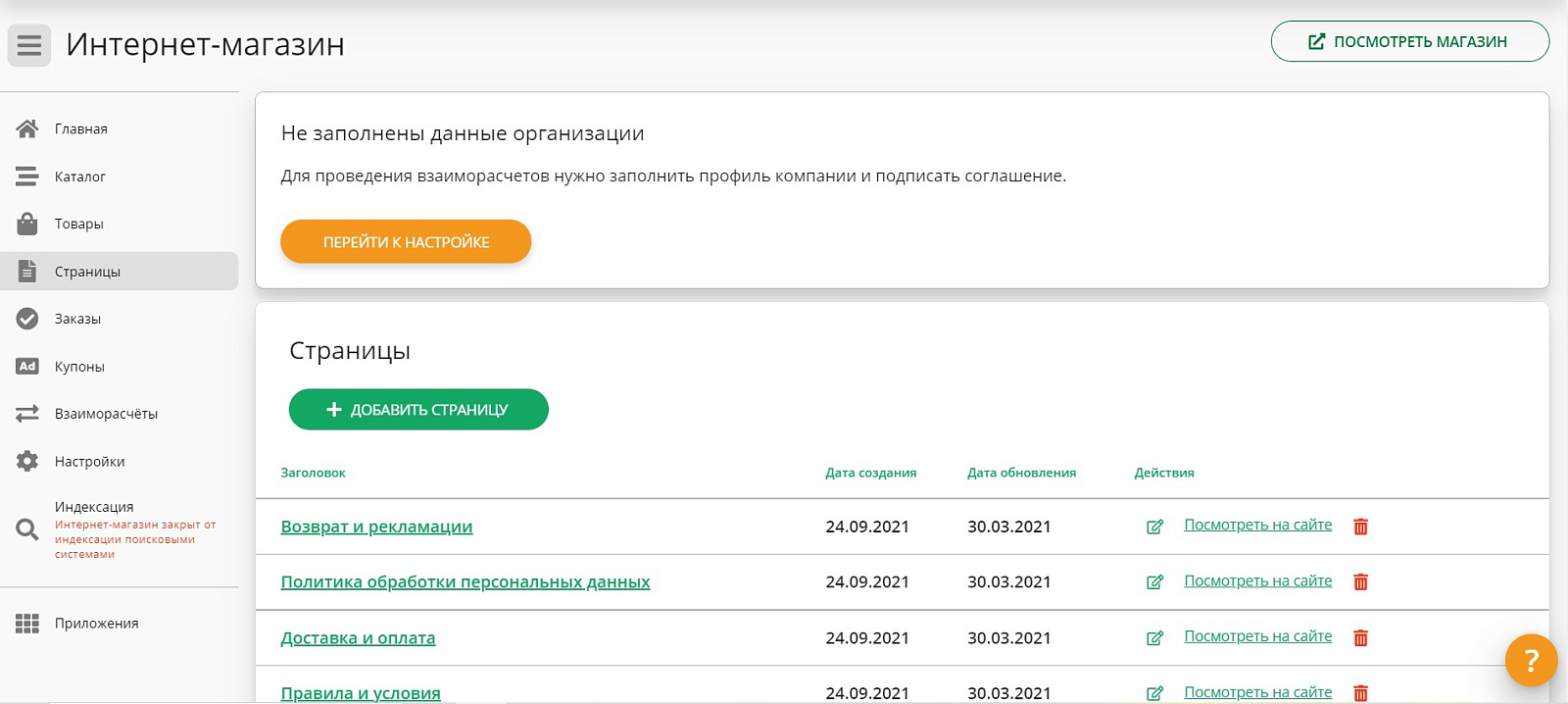Click the Заголовок column header
Screen dimensions: 1568x704
click(x=313, y=473)
